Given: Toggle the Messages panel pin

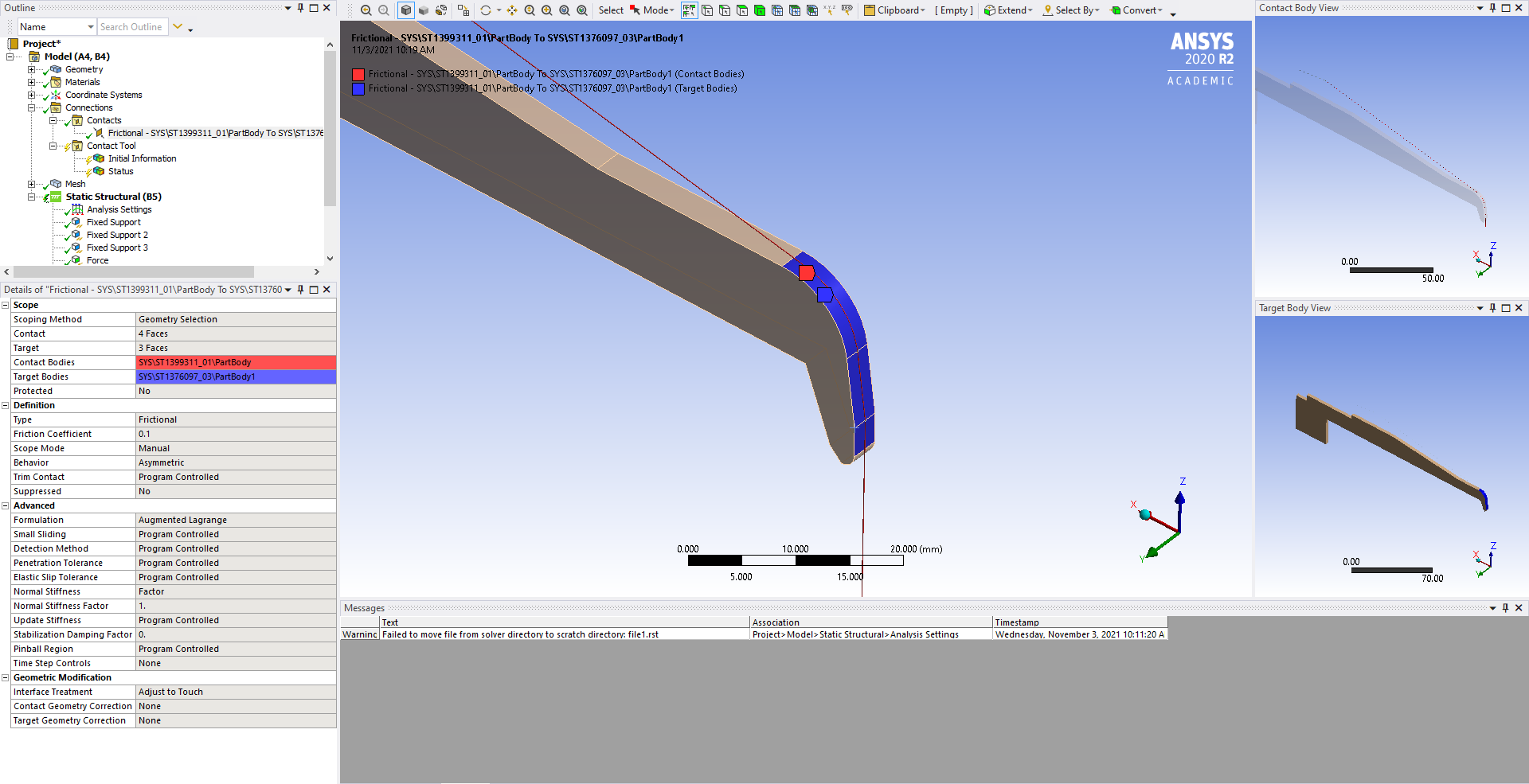Looking at the screenshot, I should [x=1505, y=607].
